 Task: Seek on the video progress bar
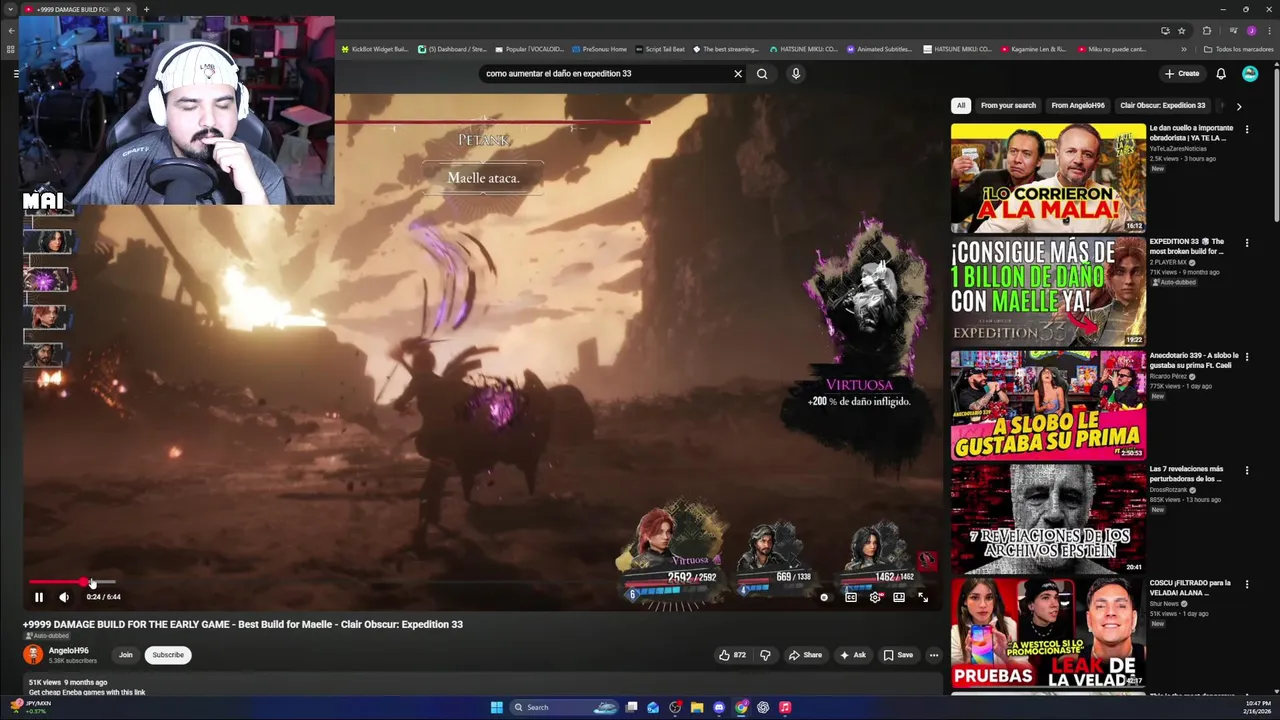[x=72, y=581]
